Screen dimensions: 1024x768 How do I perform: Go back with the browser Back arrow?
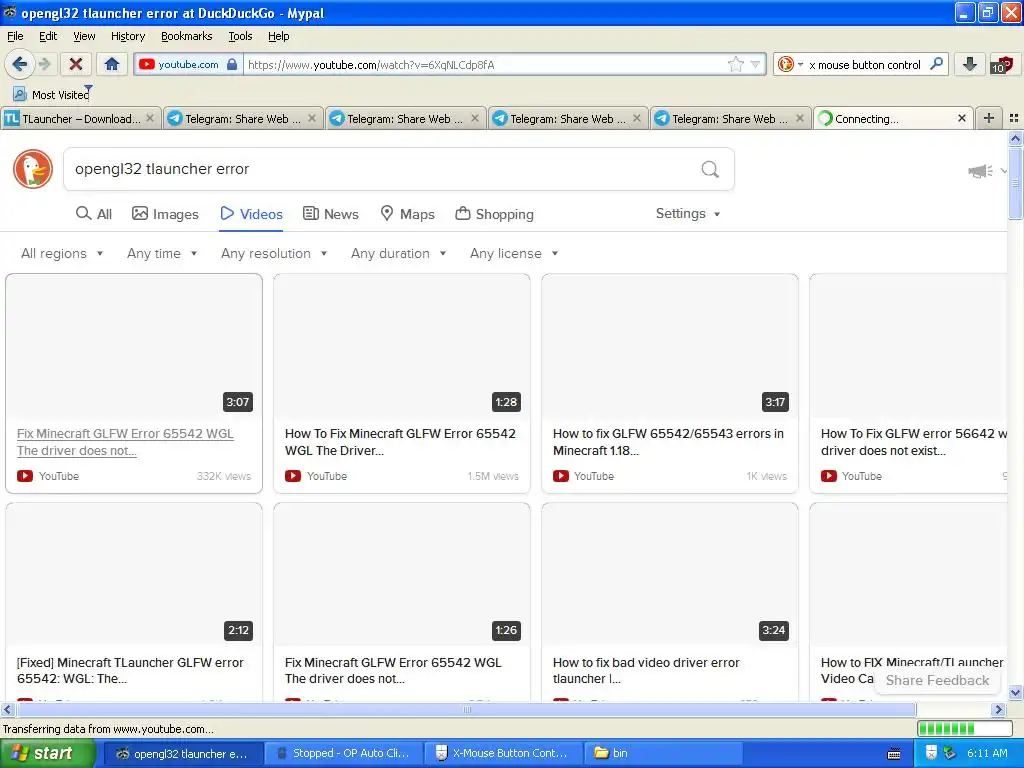[20, 64]
